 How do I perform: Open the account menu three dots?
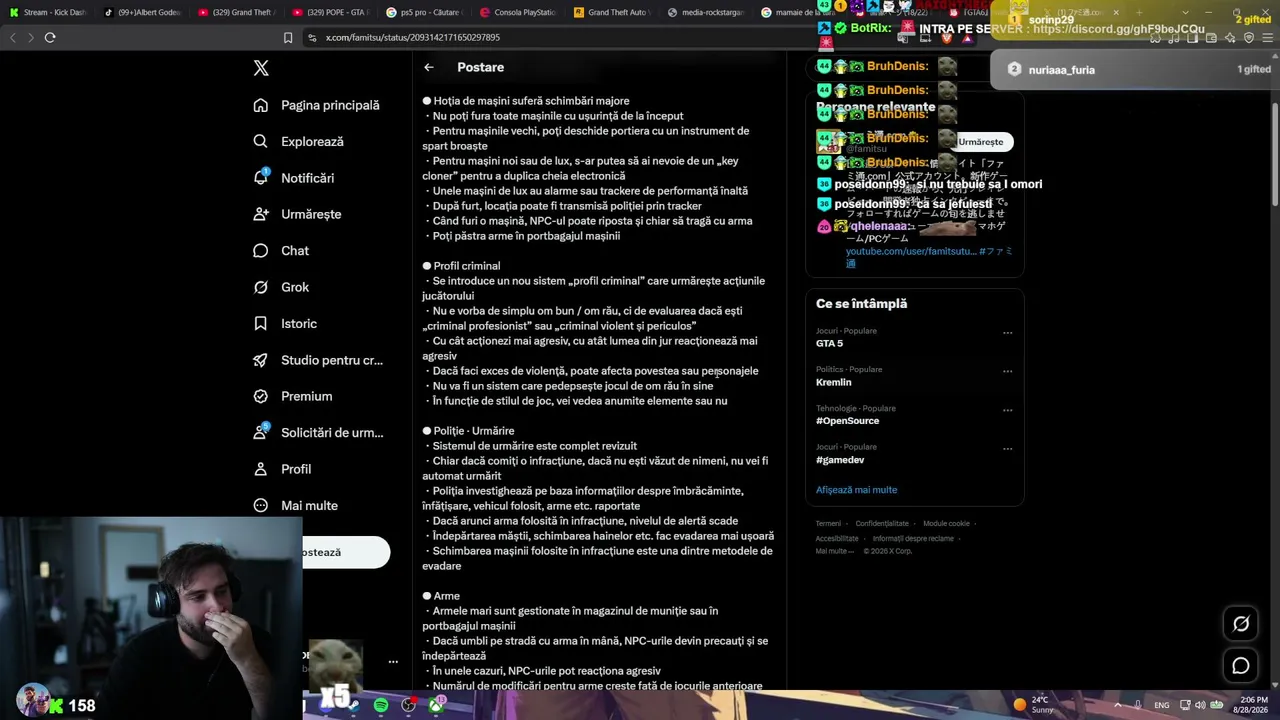393,662
